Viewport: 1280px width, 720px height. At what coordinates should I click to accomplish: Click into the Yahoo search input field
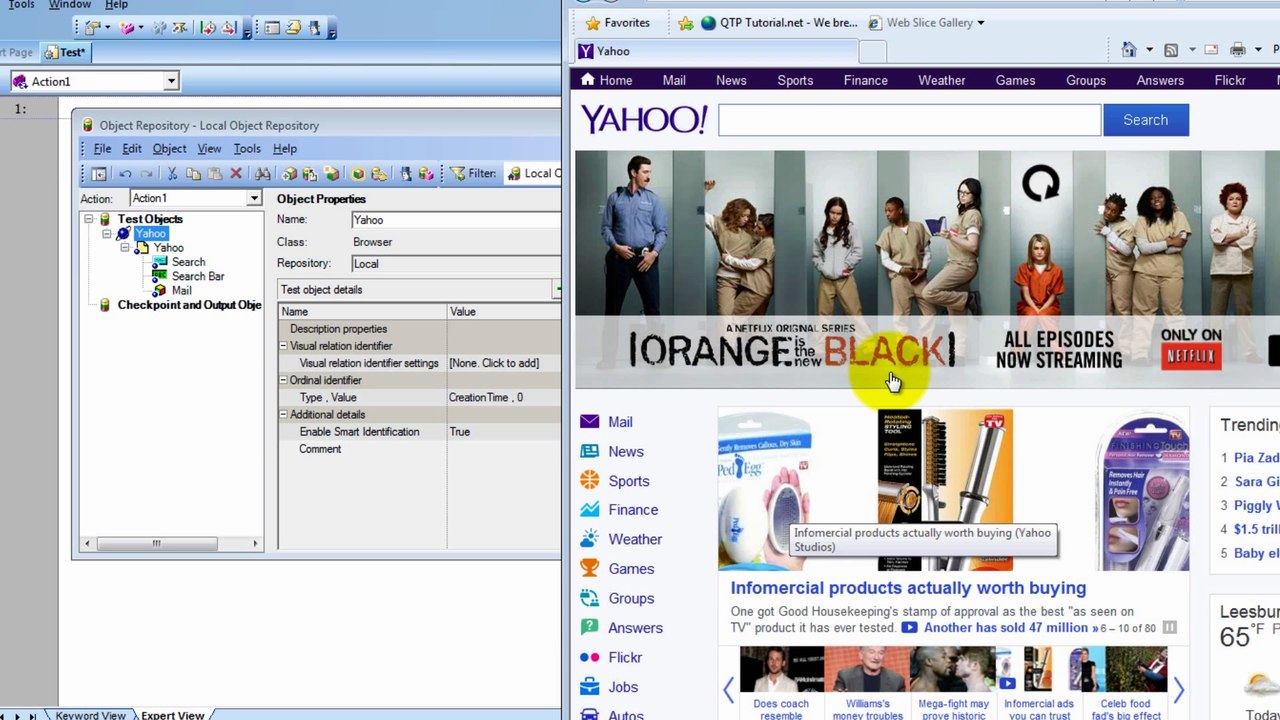[x=909, y=120]
